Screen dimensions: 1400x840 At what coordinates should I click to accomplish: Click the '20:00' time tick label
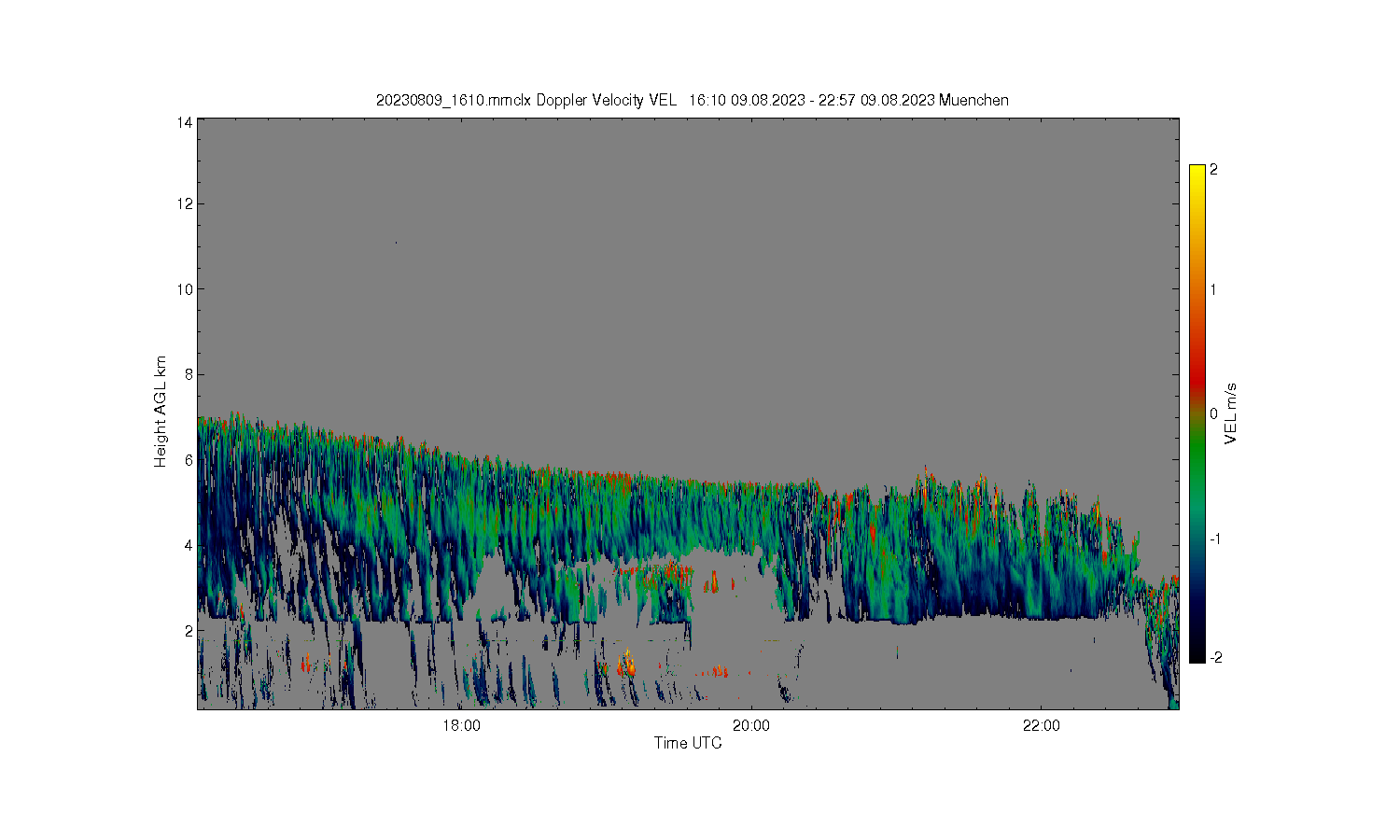coord(751,725)
